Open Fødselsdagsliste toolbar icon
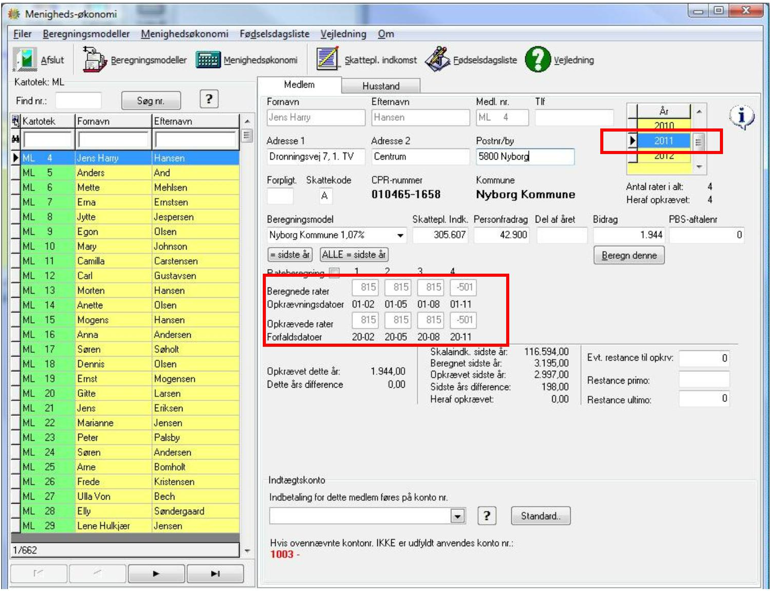Image resolution: width=773 pixels, height=592 pixels. click(x=437, y=60)
